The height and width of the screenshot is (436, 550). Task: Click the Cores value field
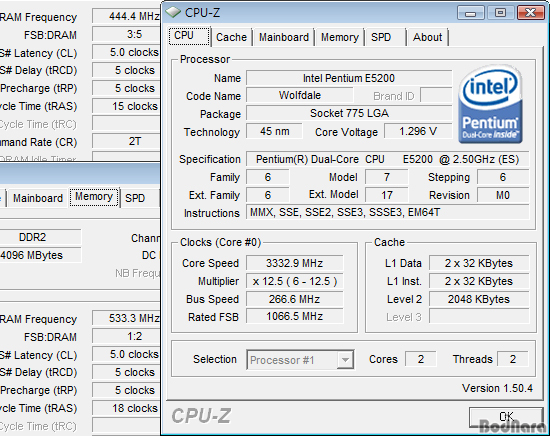(x=421, y=359)
